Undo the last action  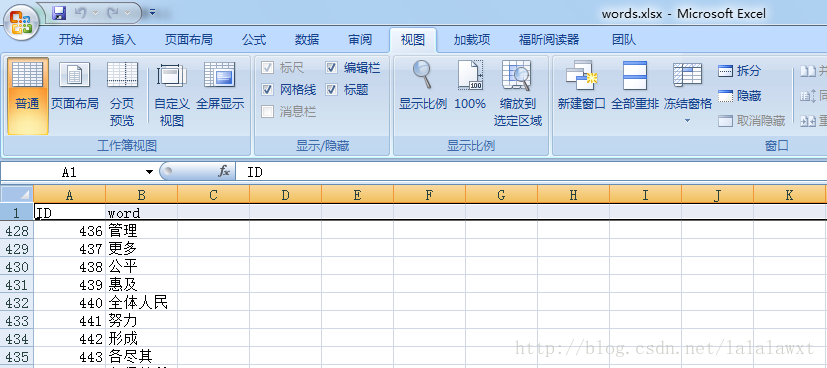pos(81,13)
